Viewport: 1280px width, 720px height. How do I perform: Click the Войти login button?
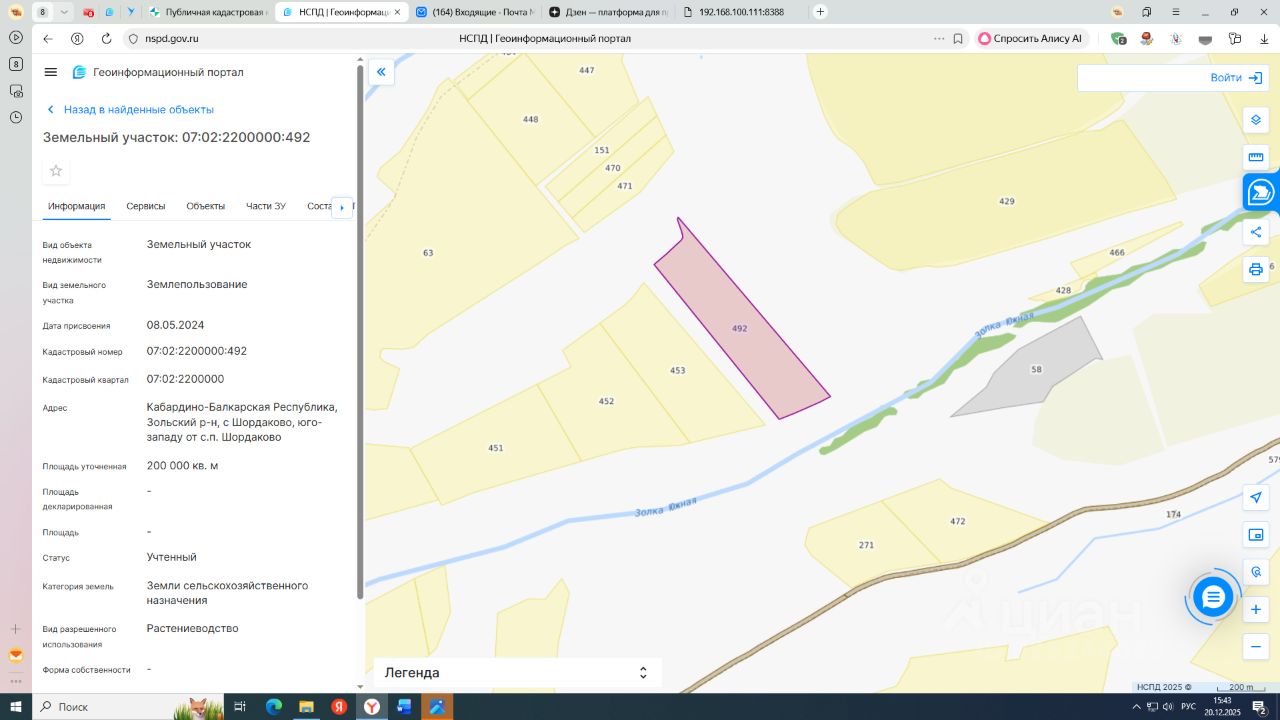[x=1238, y=78]
